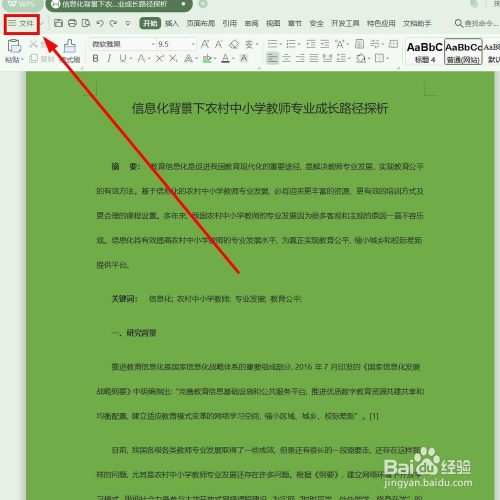Switch to the 插入 ribbon tab
Image resolution: width=500 pixels, height=500 pixels.
tap(172, 23)
